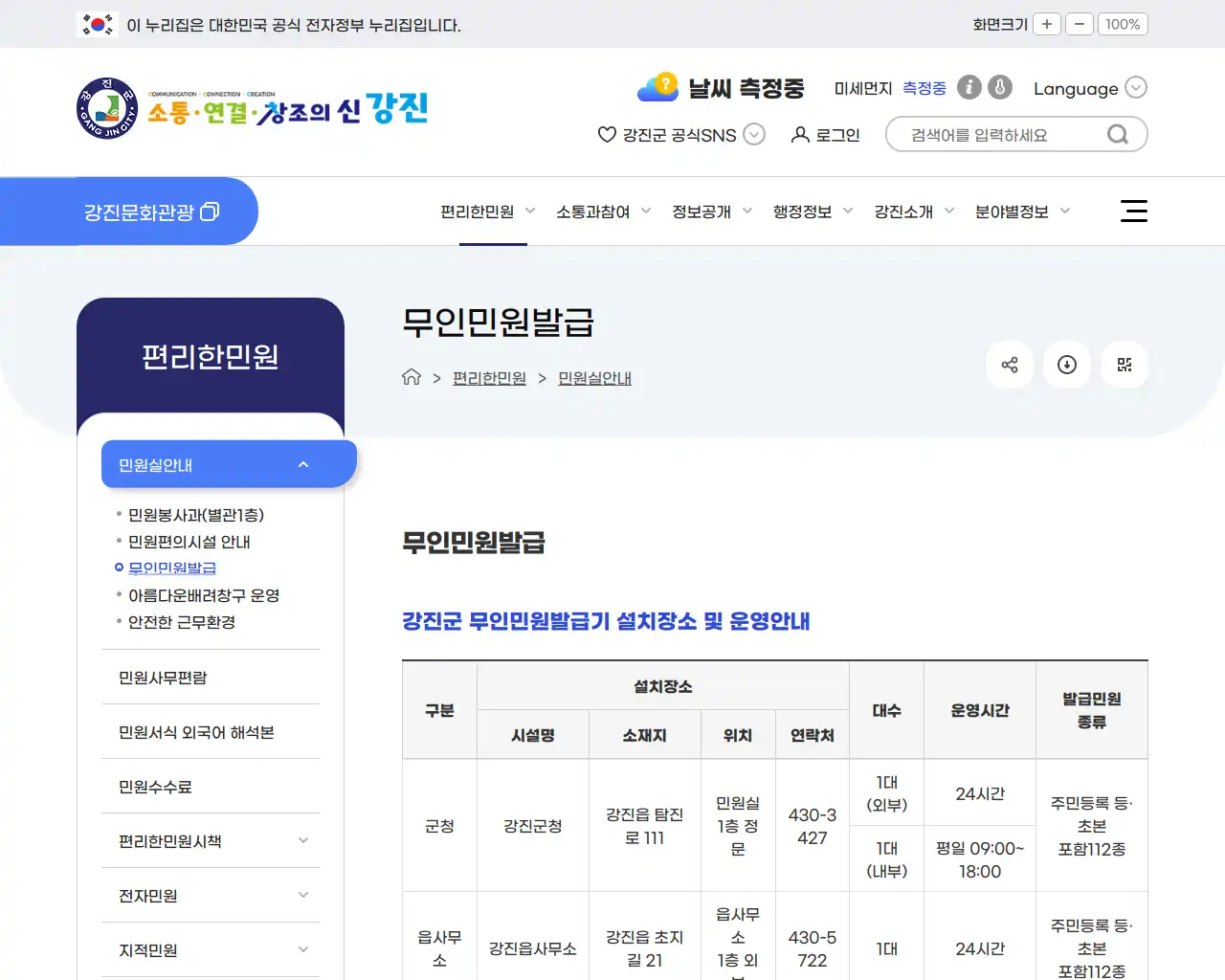Click the download icon button
Screen dimensions: 1225x980
click(1067, 365)
